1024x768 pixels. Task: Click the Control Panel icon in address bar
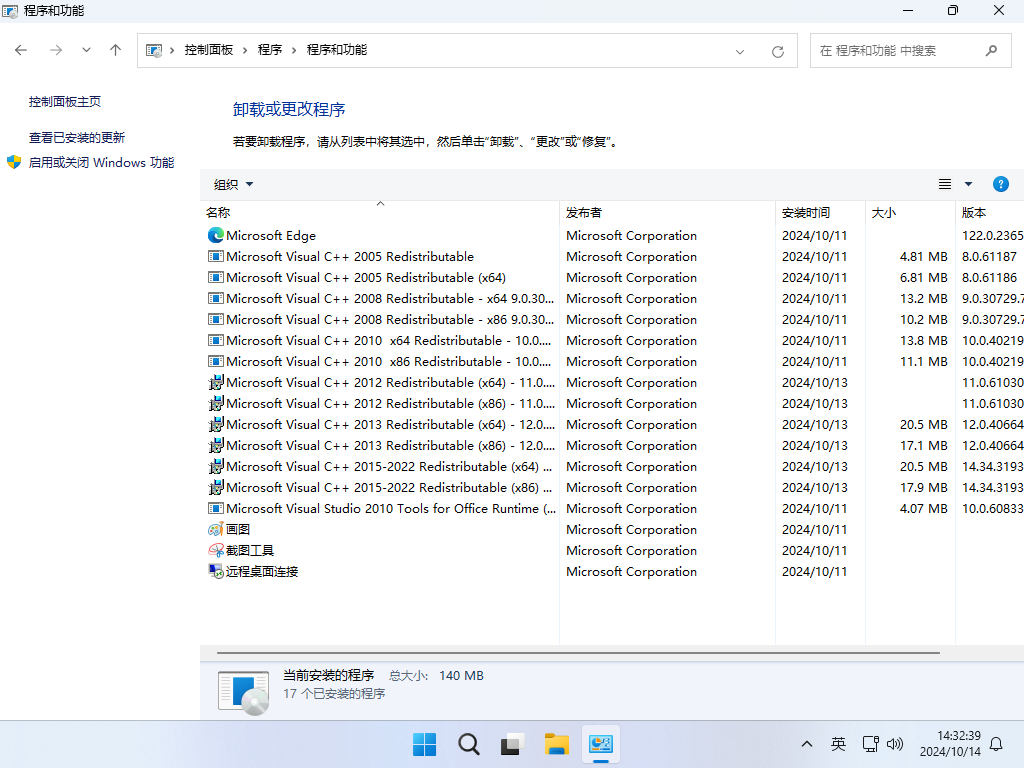point(153,50)
